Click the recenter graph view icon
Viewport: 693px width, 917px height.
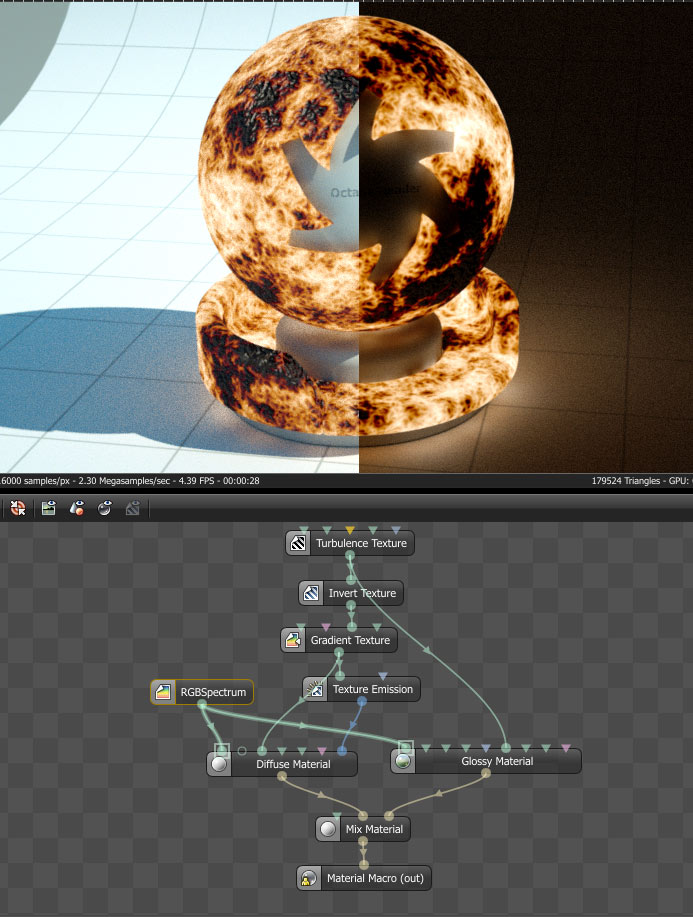click(18, 508)
